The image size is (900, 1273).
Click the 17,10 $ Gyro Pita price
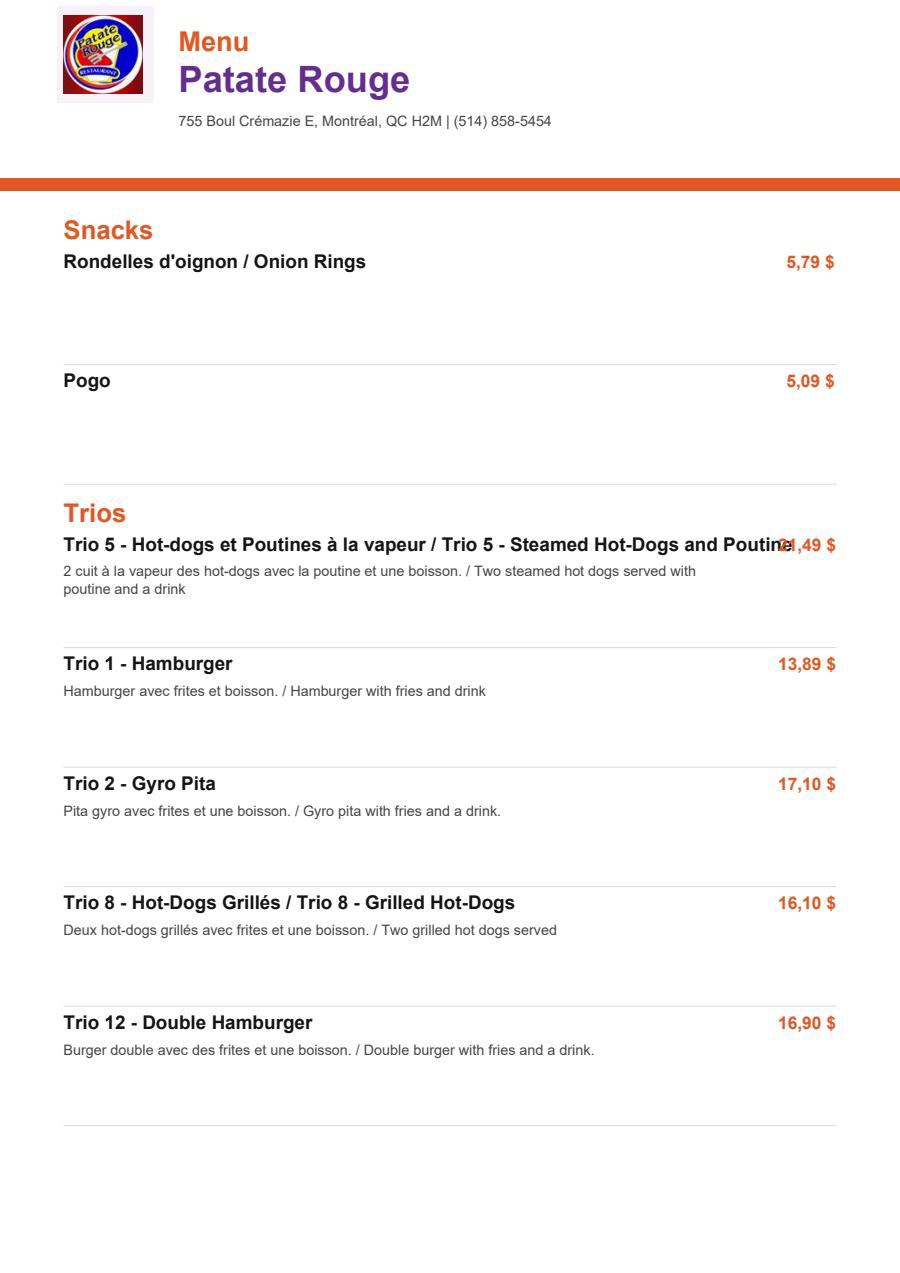click(807, 784)
